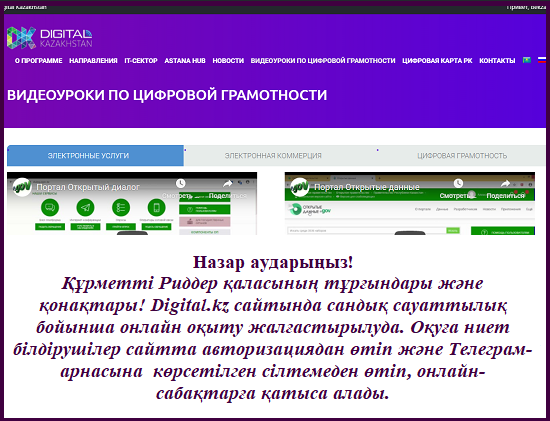Play the Портал Открытые данные video thumbnail
Image resolution: width=550 pixels, height=421 pixels.
coord(410,203)
